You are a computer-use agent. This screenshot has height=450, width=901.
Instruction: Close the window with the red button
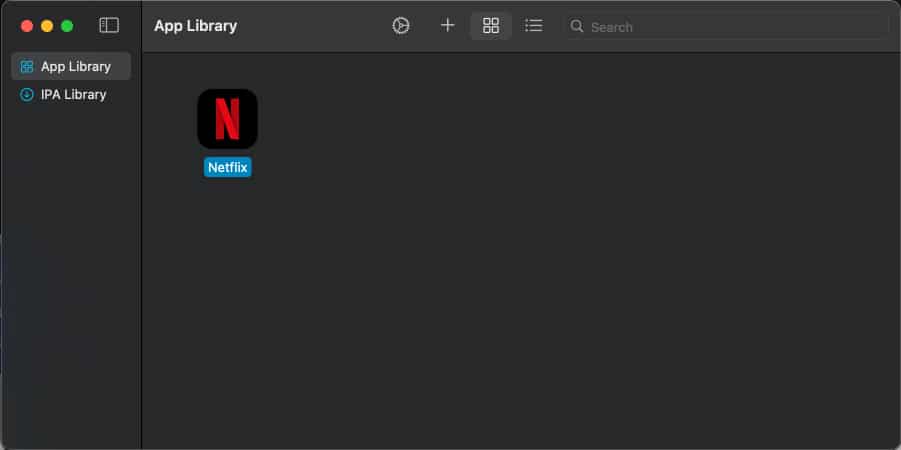coord(27,26)
